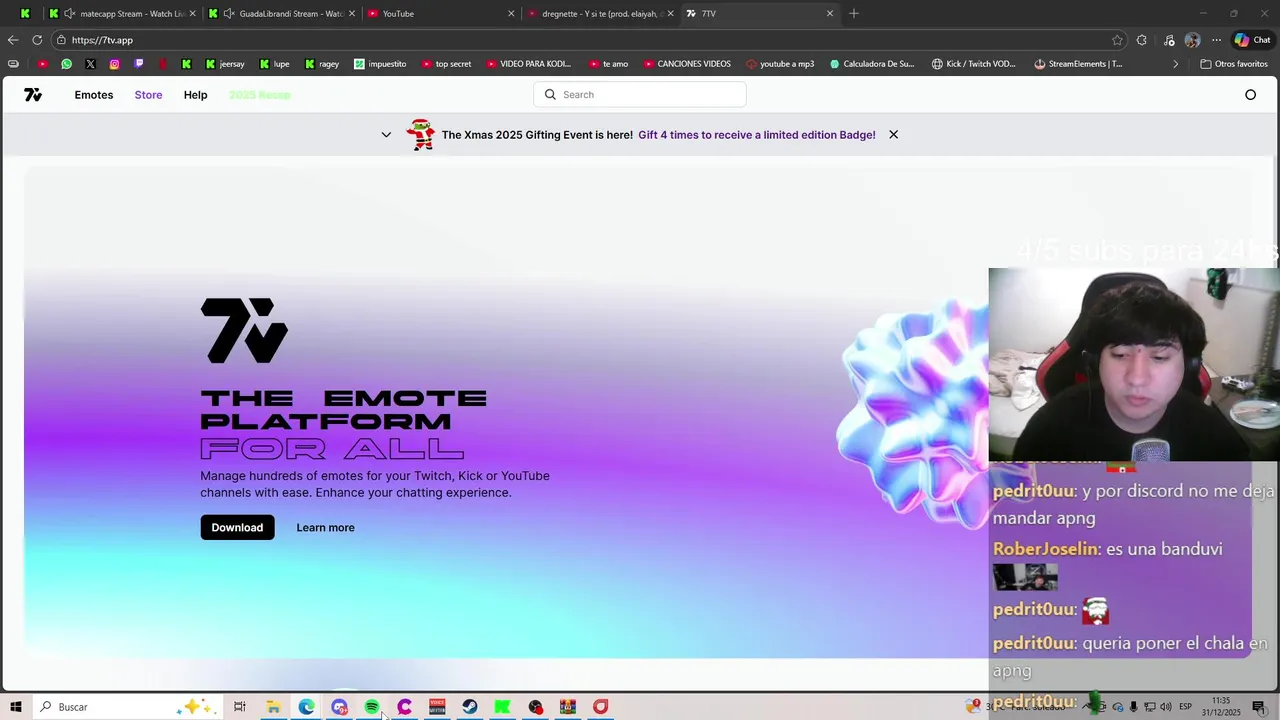Mute the matecapp Stream tab audio

[69, 14]
